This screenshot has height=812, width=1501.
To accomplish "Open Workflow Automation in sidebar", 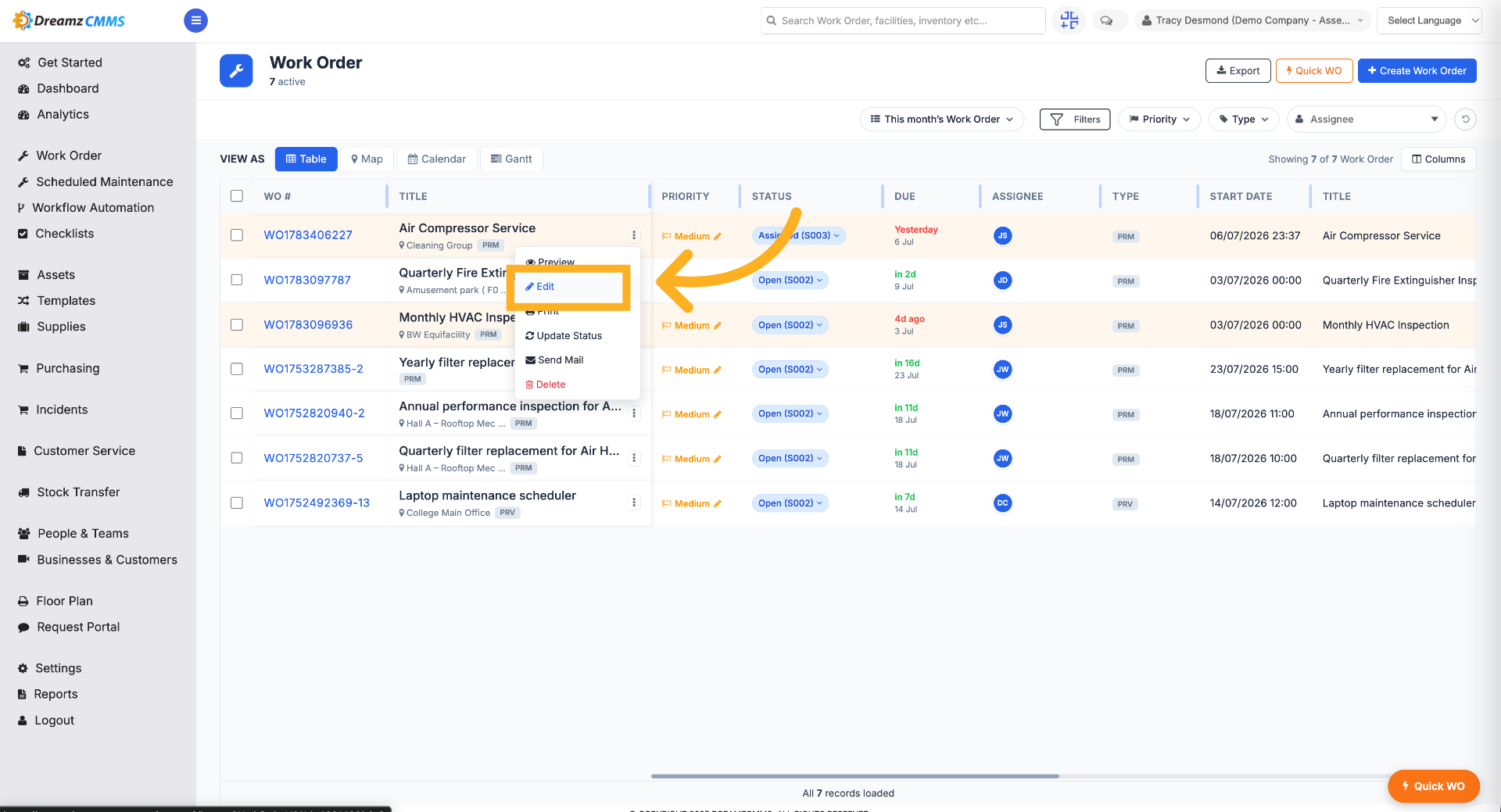I will (93, 207).
